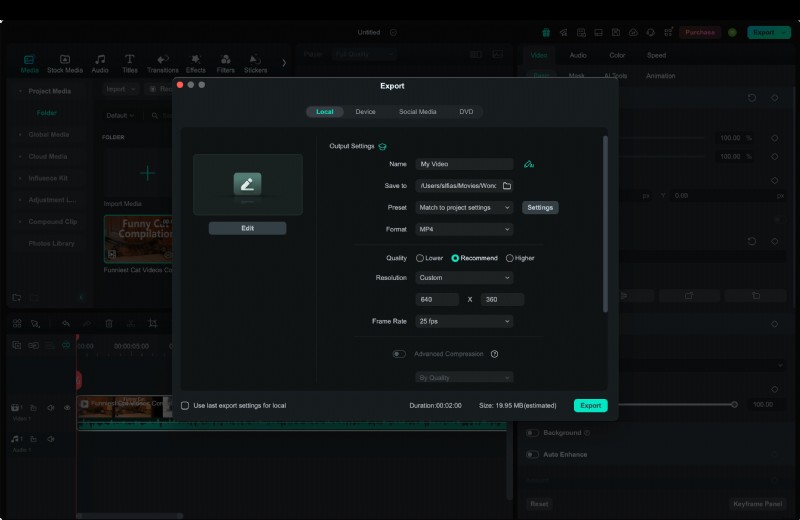
Task: Click the Edit thumbnail button
Action: click(247, 228)
